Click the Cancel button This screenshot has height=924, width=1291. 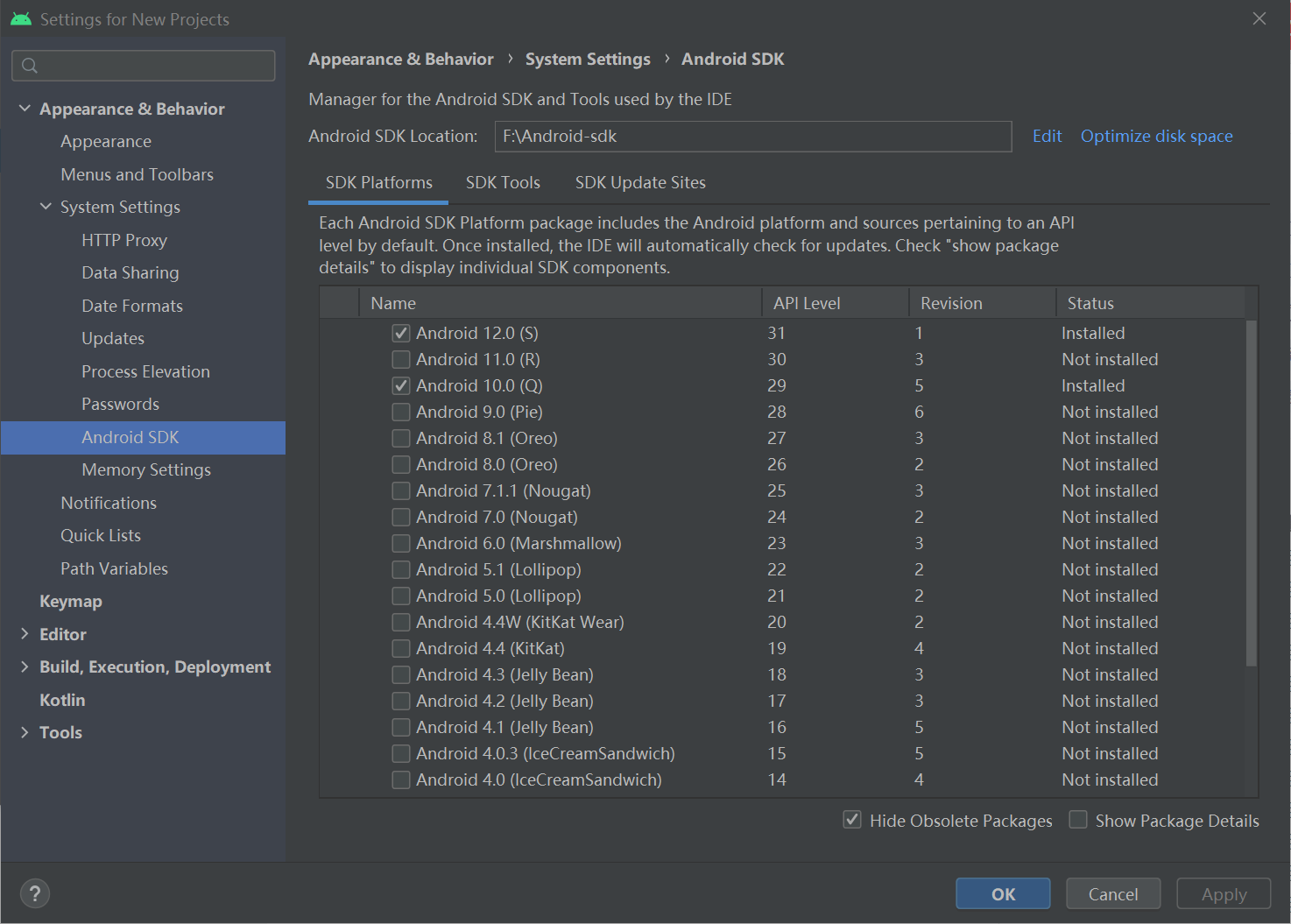coord(1113,893)
